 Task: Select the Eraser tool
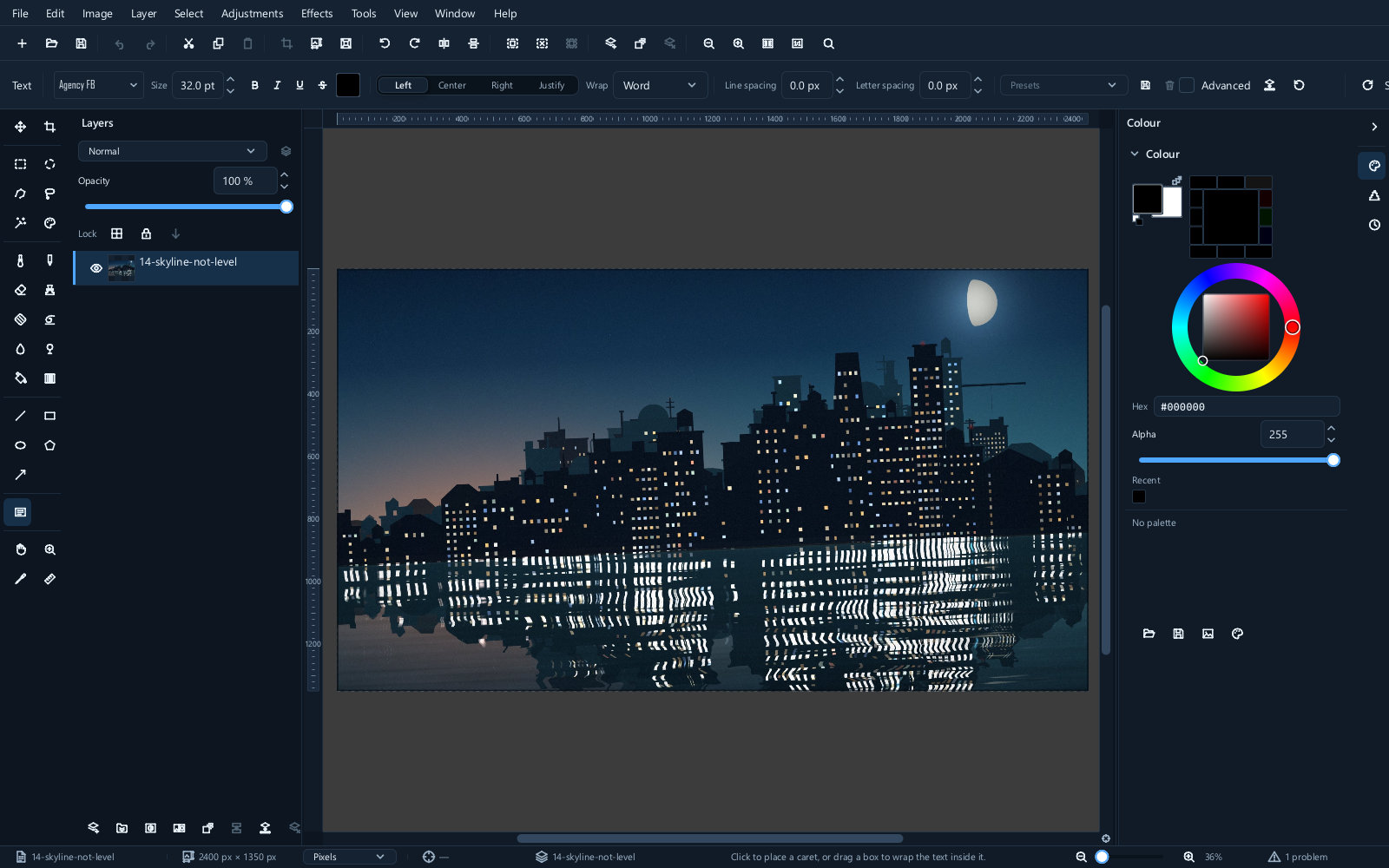20,290
